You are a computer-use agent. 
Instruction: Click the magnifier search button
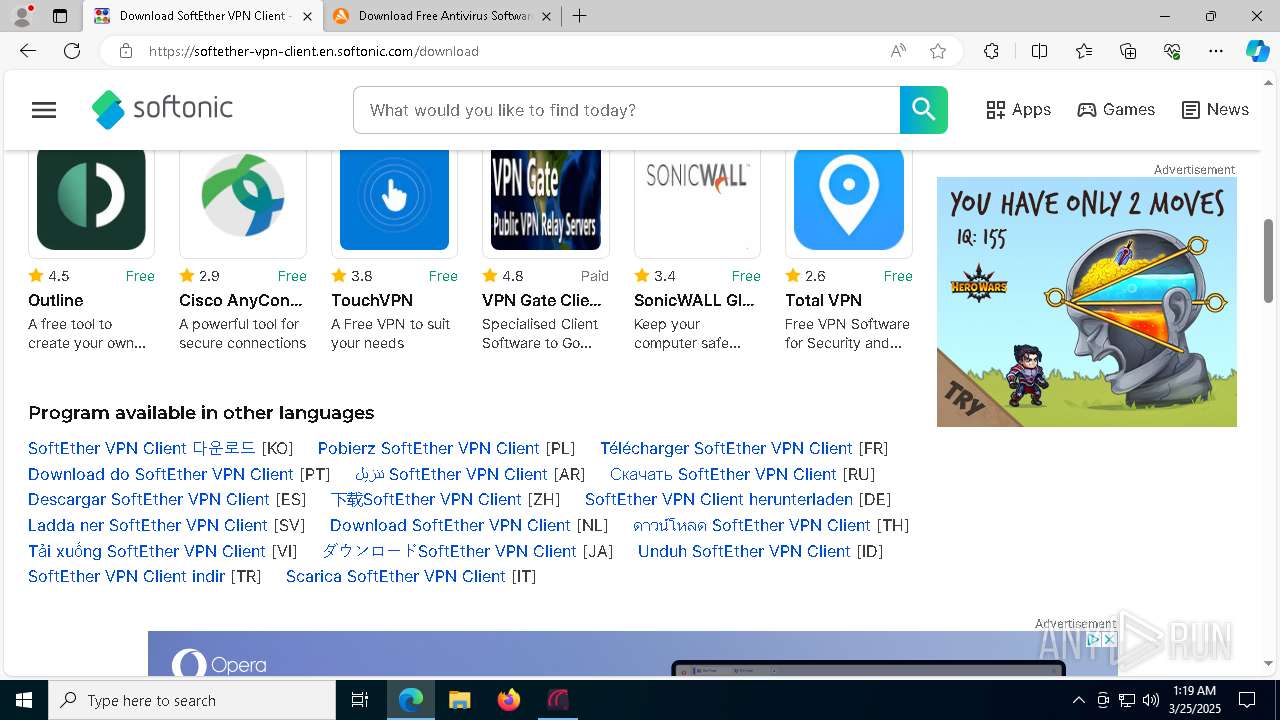[923, 110]
